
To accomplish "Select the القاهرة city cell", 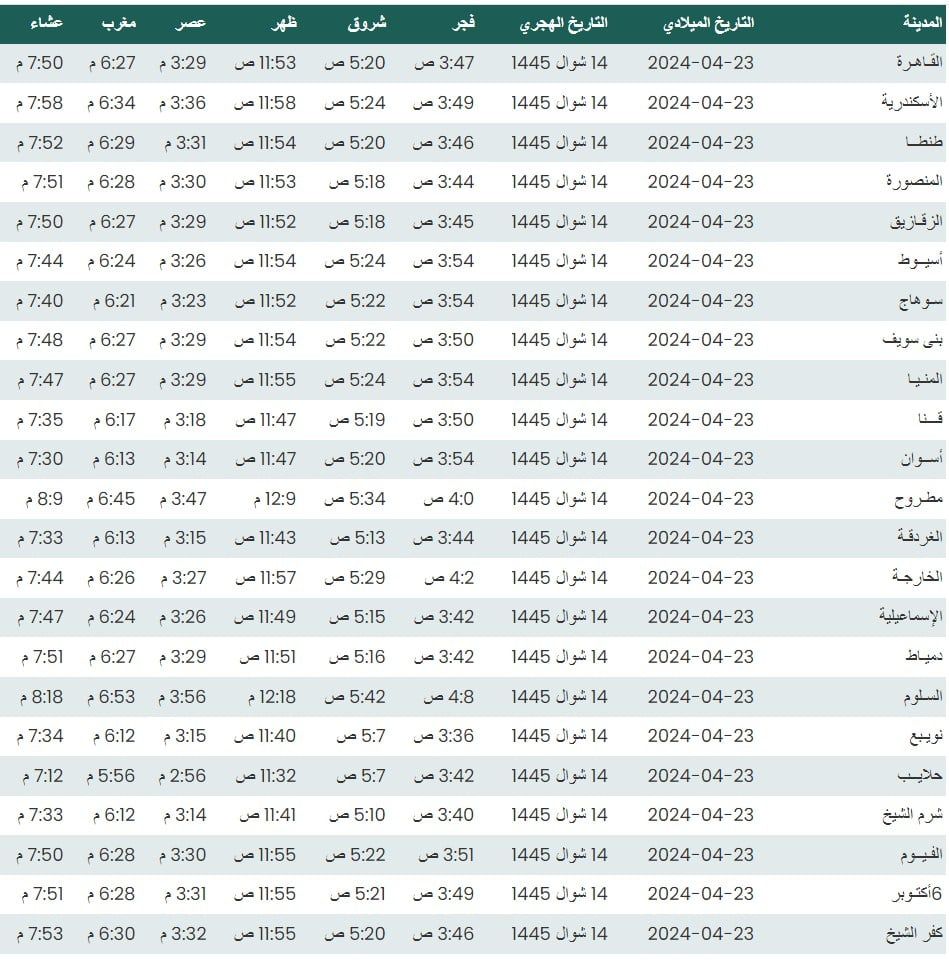I will (919, 62).
